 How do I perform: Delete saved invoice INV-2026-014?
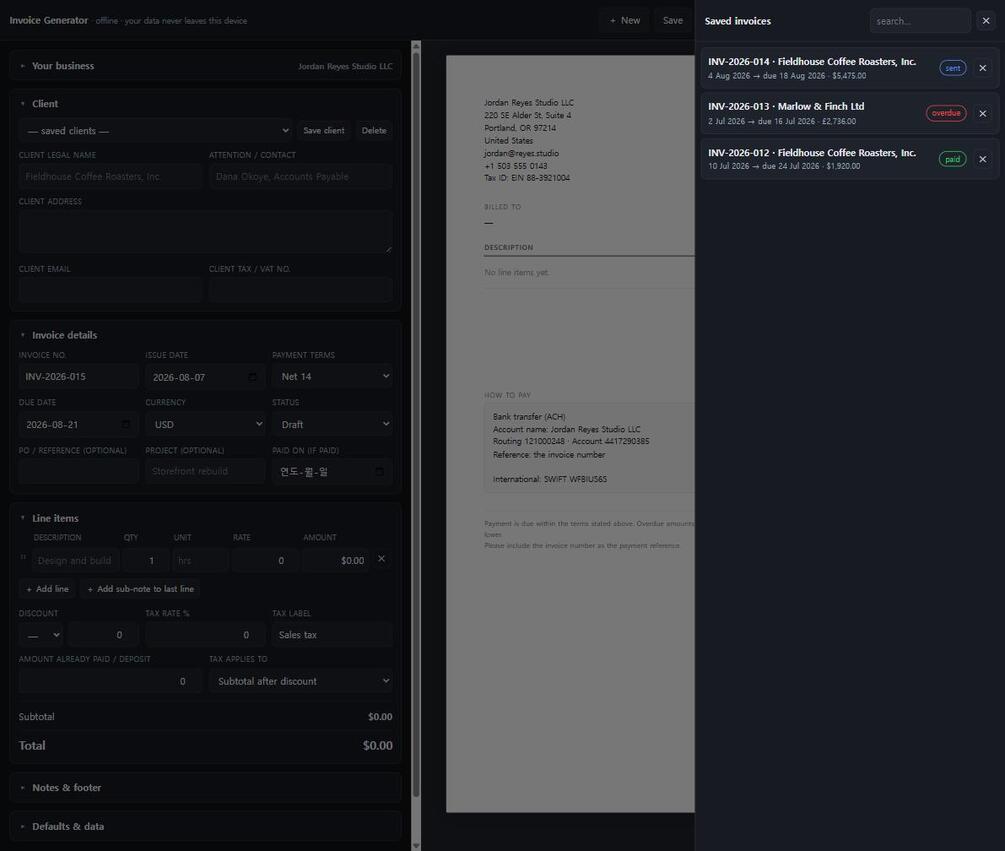point(983,68)
